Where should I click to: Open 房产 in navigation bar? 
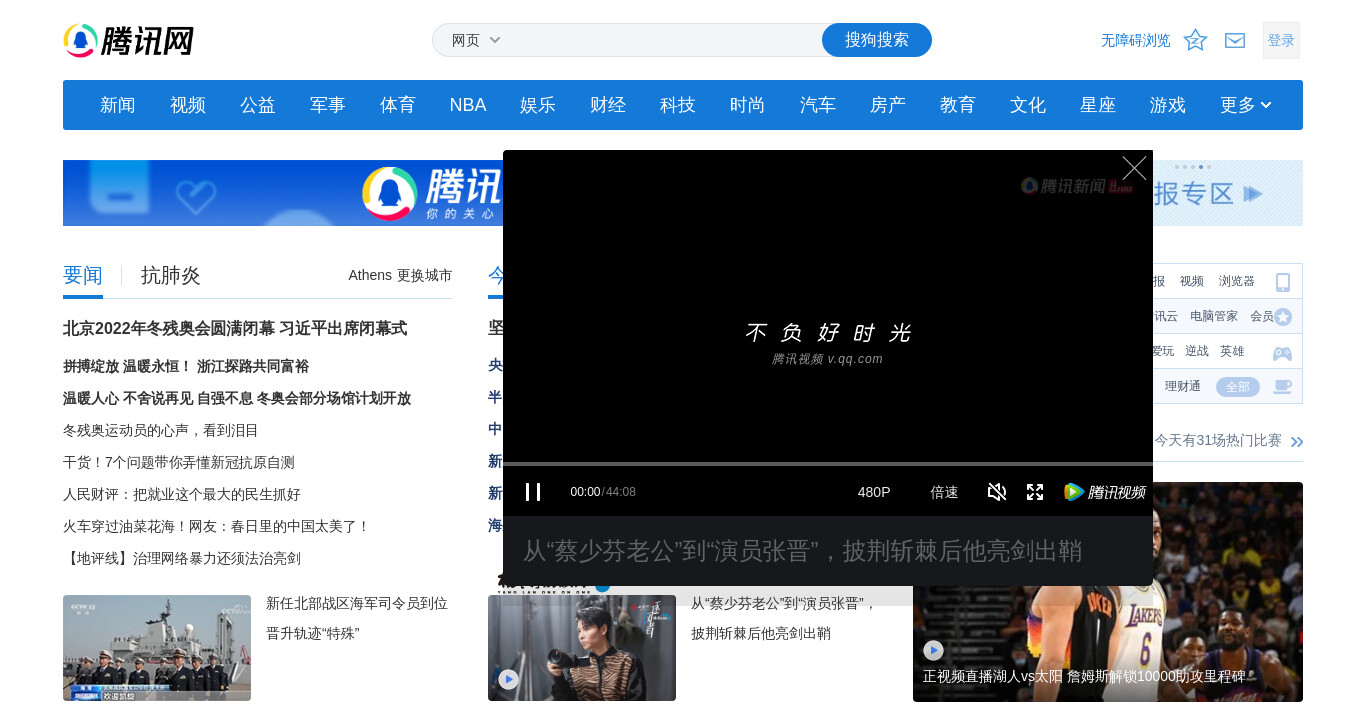click(x=888, y=105)
